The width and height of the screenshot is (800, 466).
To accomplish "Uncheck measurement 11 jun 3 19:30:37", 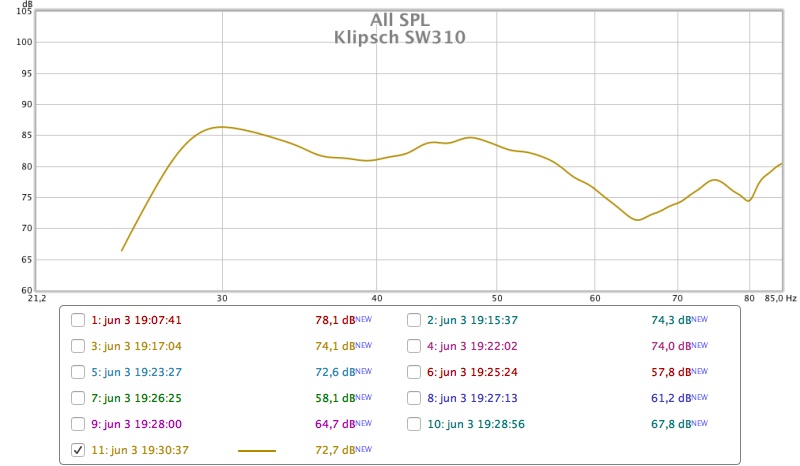I will pos(78,450).
